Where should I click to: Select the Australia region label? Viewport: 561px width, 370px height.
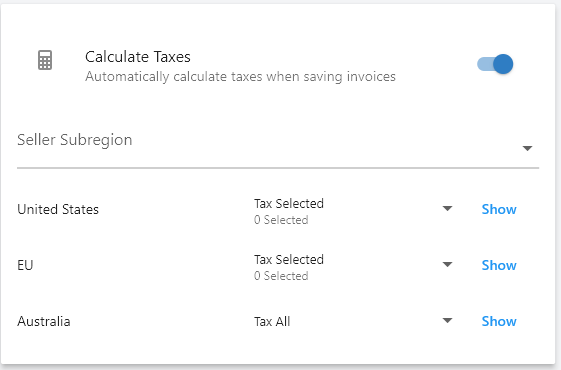tap(44, 321)
